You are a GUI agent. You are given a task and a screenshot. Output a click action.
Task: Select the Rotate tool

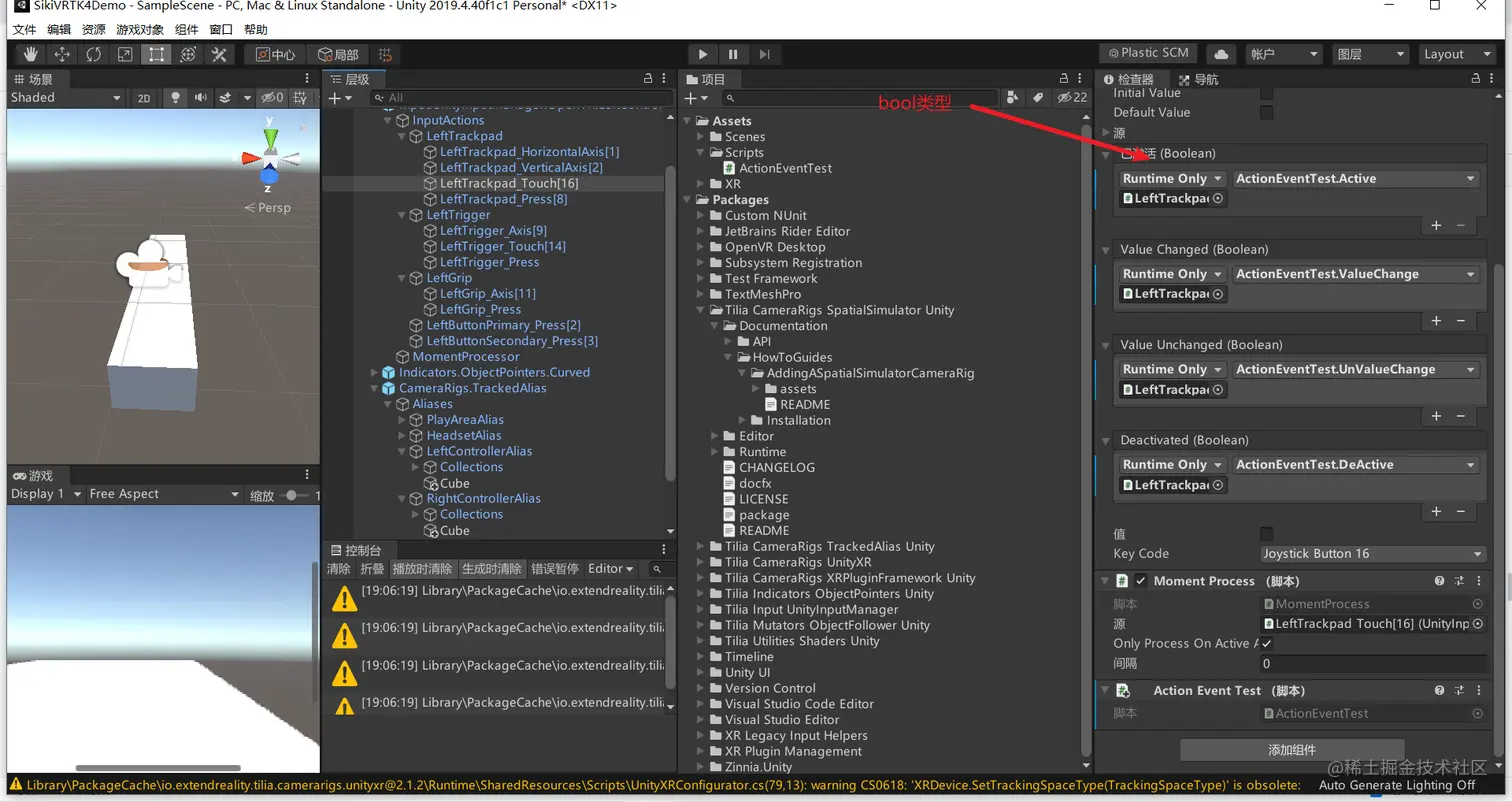coord(93,54)
